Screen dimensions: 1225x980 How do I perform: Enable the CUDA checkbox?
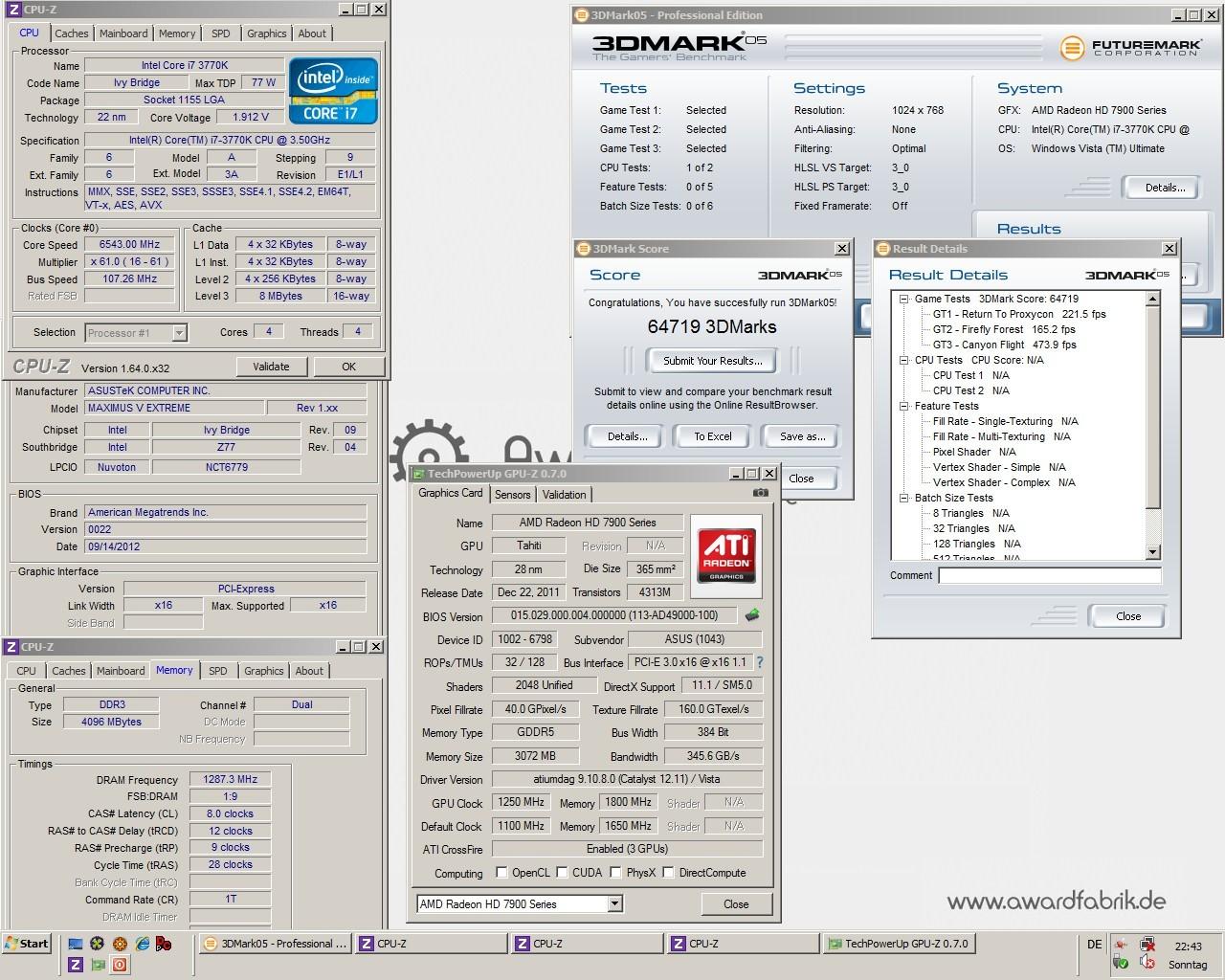pyautogui.click(x=562, y=872)
